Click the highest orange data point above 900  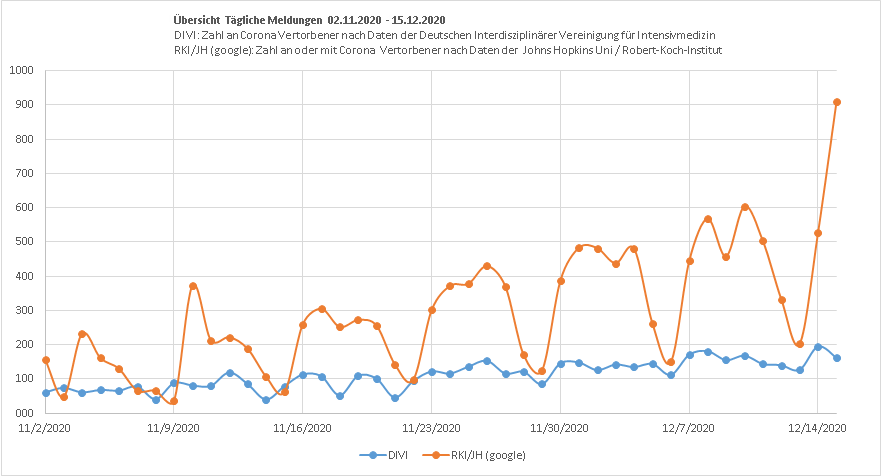click(x=837, y=102)
